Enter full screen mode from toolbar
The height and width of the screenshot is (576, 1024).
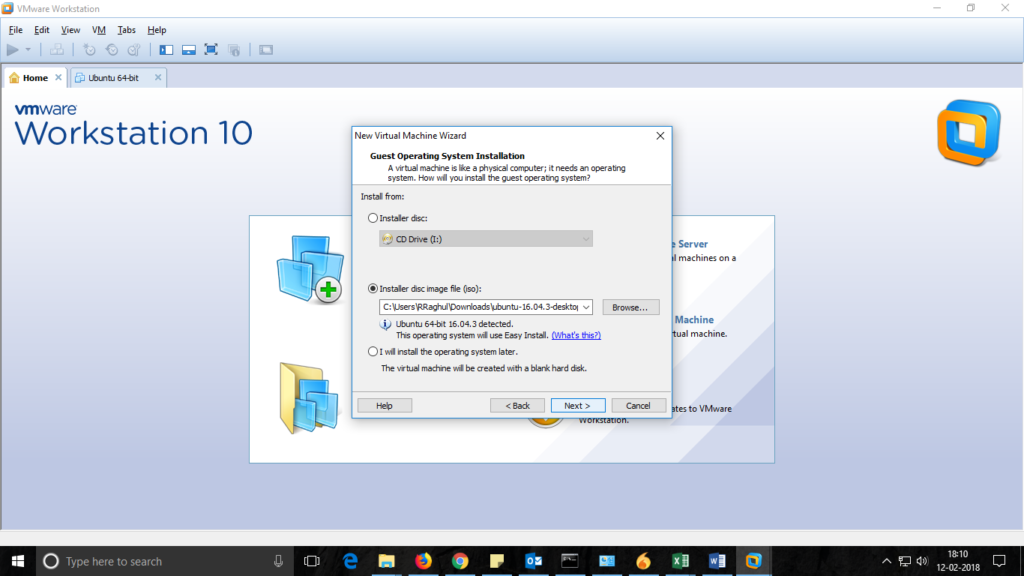tap(211, 49)
